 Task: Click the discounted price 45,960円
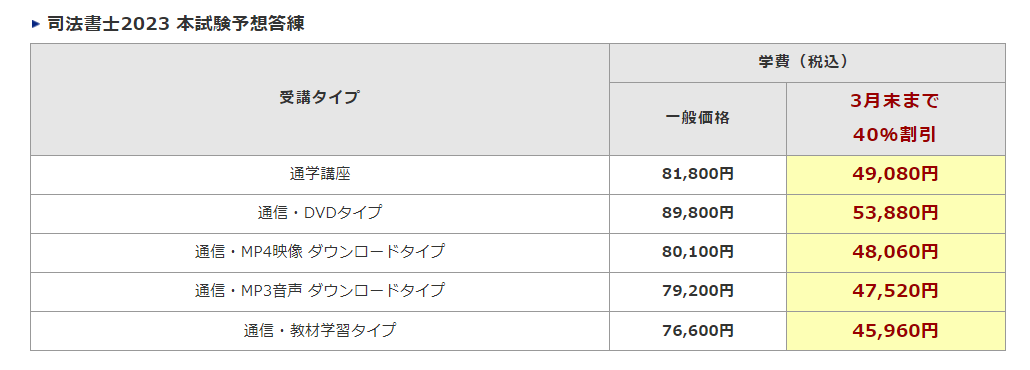point(895,330)
